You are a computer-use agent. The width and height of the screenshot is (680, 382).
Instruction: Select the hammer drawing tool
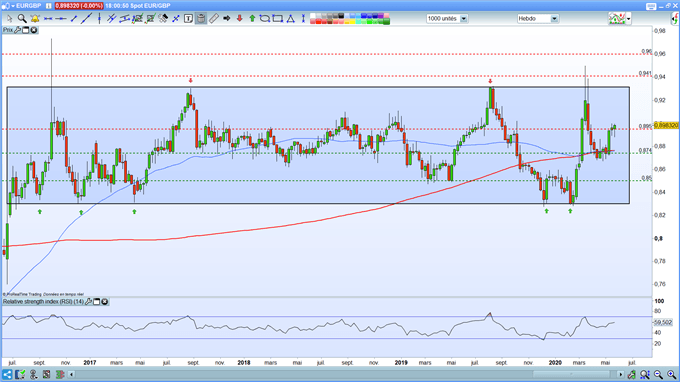pyautogui.click(x=163, y=19)
